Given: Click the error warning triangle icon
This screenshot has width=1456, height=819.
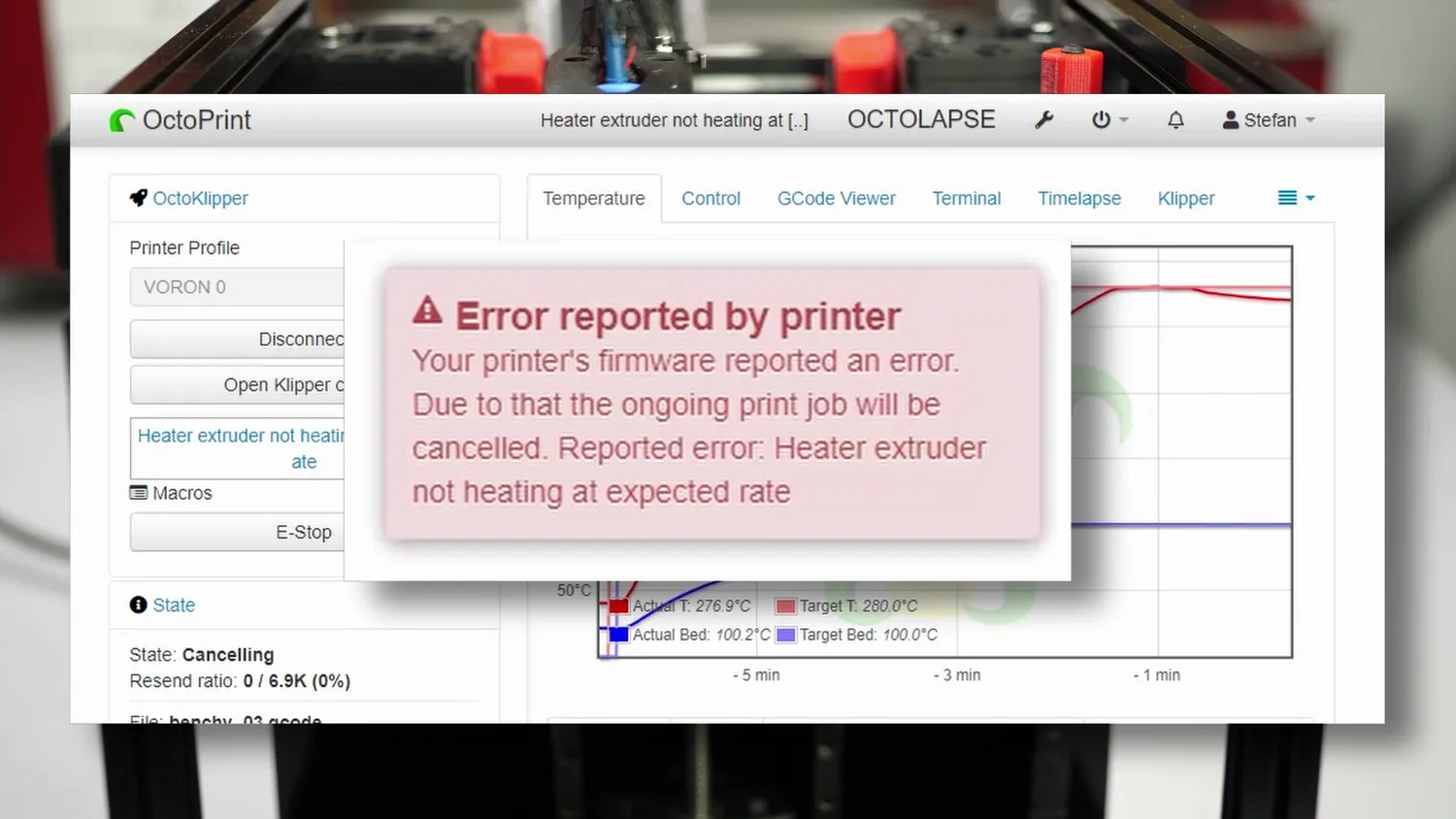Looking at the screenshot, I should pyautogui.click(x=427, y=311).
